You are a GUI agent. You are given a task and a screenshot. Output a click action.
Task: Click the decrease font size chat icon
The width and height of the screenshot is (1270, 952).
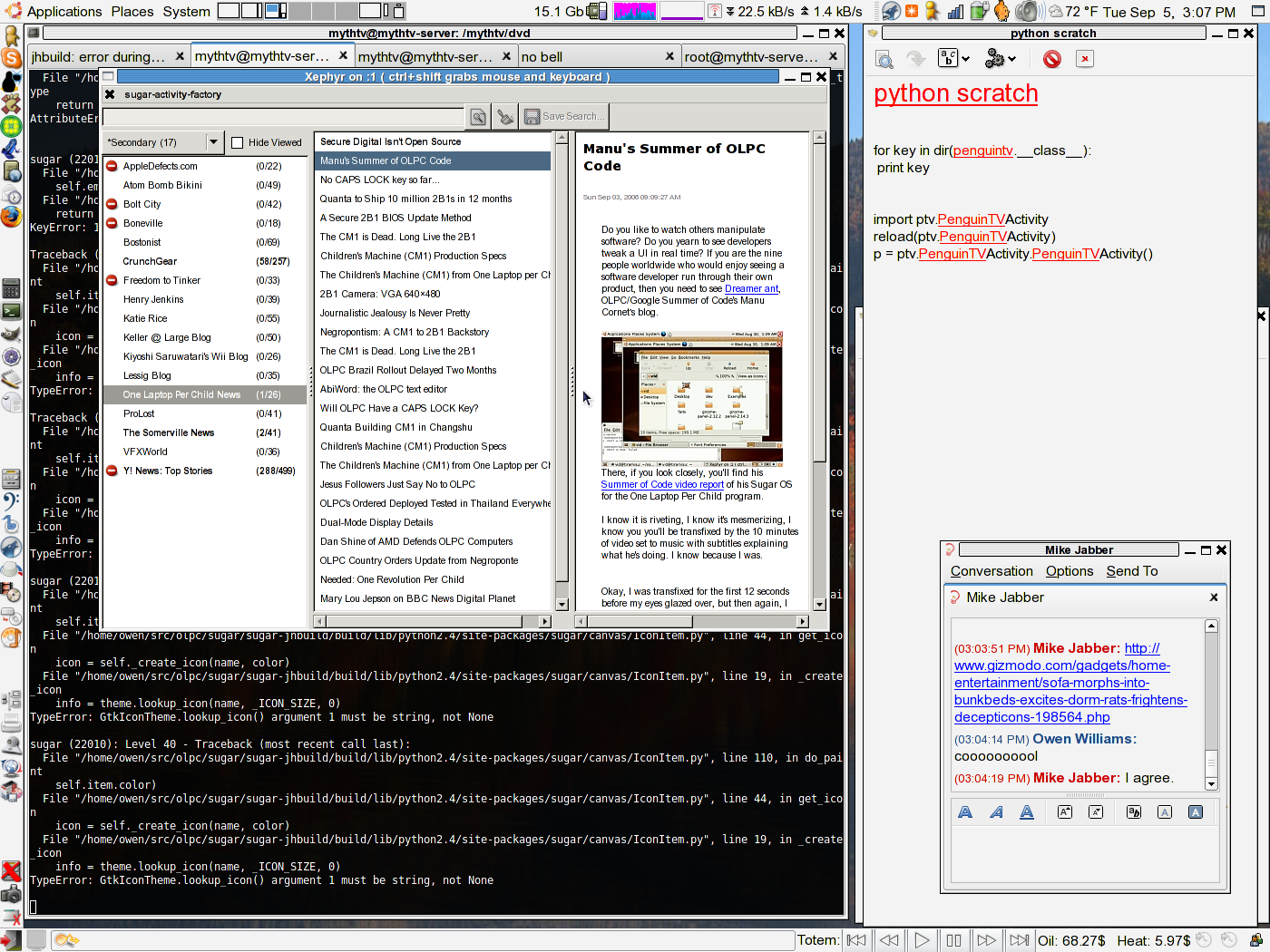pos(1096,812)
